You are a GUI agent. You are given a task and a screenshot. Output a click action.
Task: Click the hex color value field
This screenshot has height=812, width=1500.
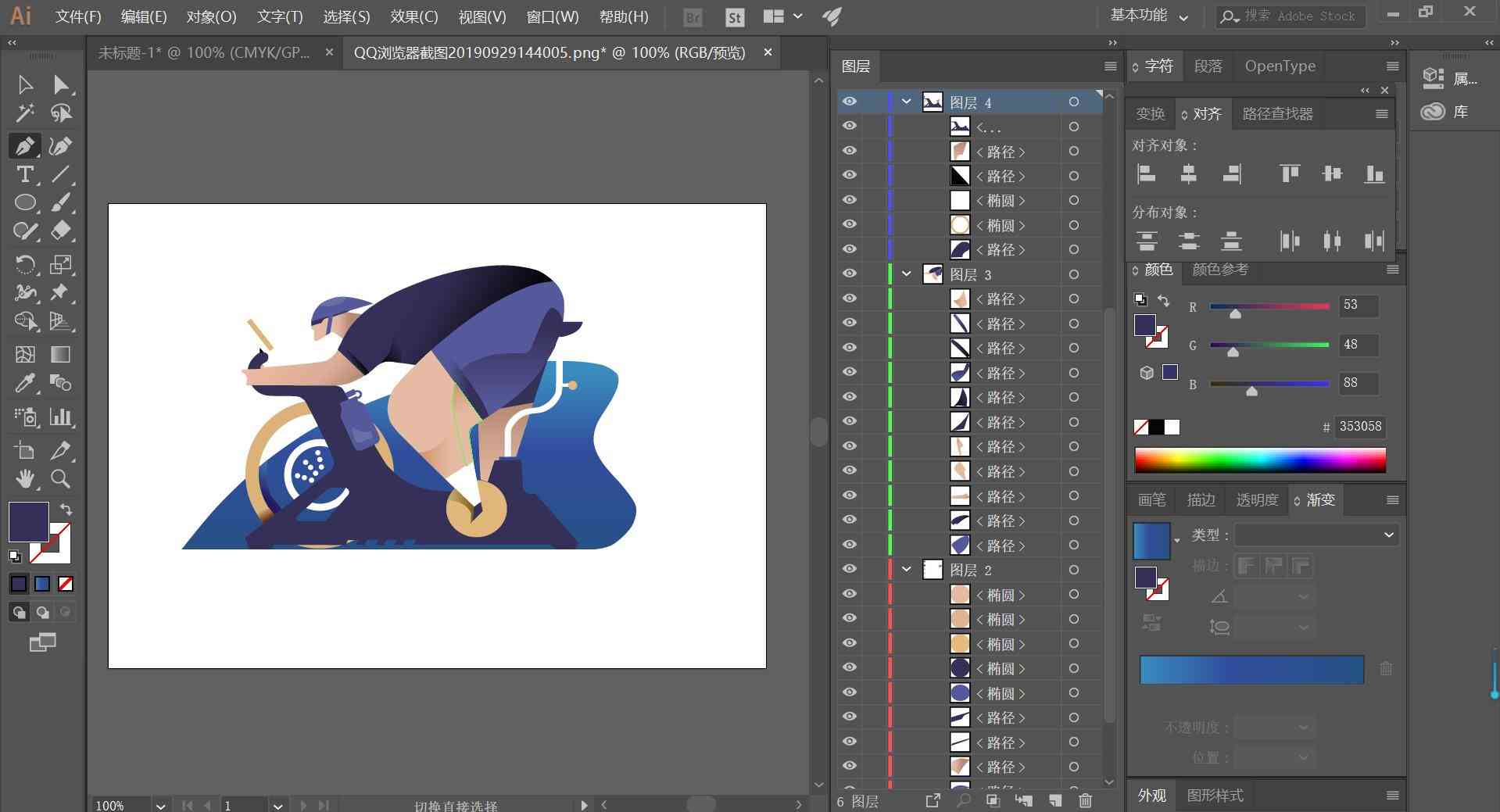(x=1360, y=427)
